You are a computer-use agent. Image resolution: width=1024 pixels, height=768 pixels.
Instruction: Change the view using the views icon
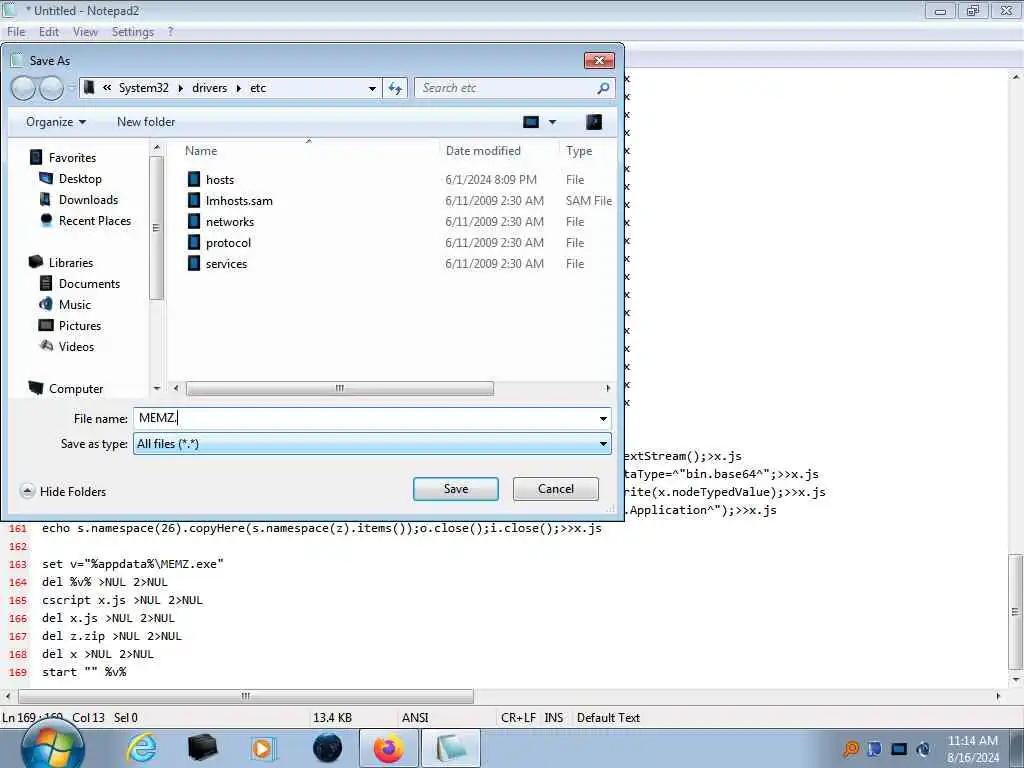531,122
